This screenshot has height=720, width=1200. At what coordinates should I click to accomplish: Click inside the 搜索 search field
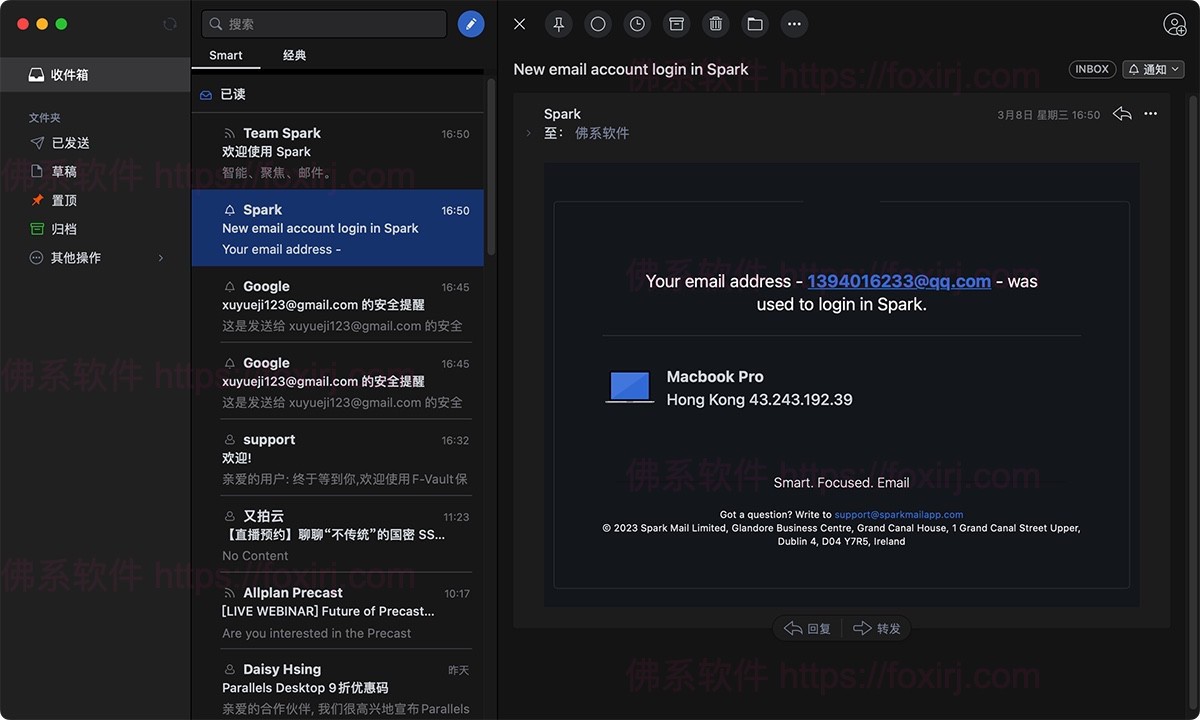pyautogui.click(x=323, y=22)
